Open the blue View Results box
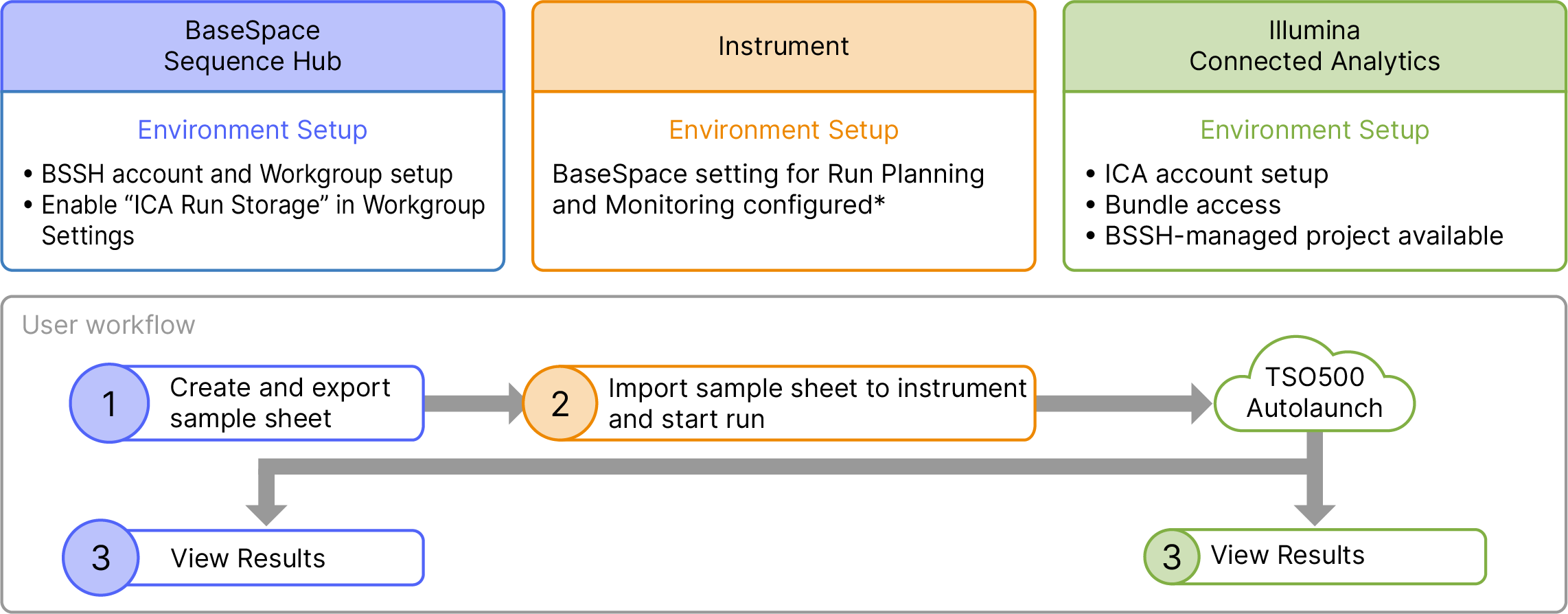 (275, 558)
